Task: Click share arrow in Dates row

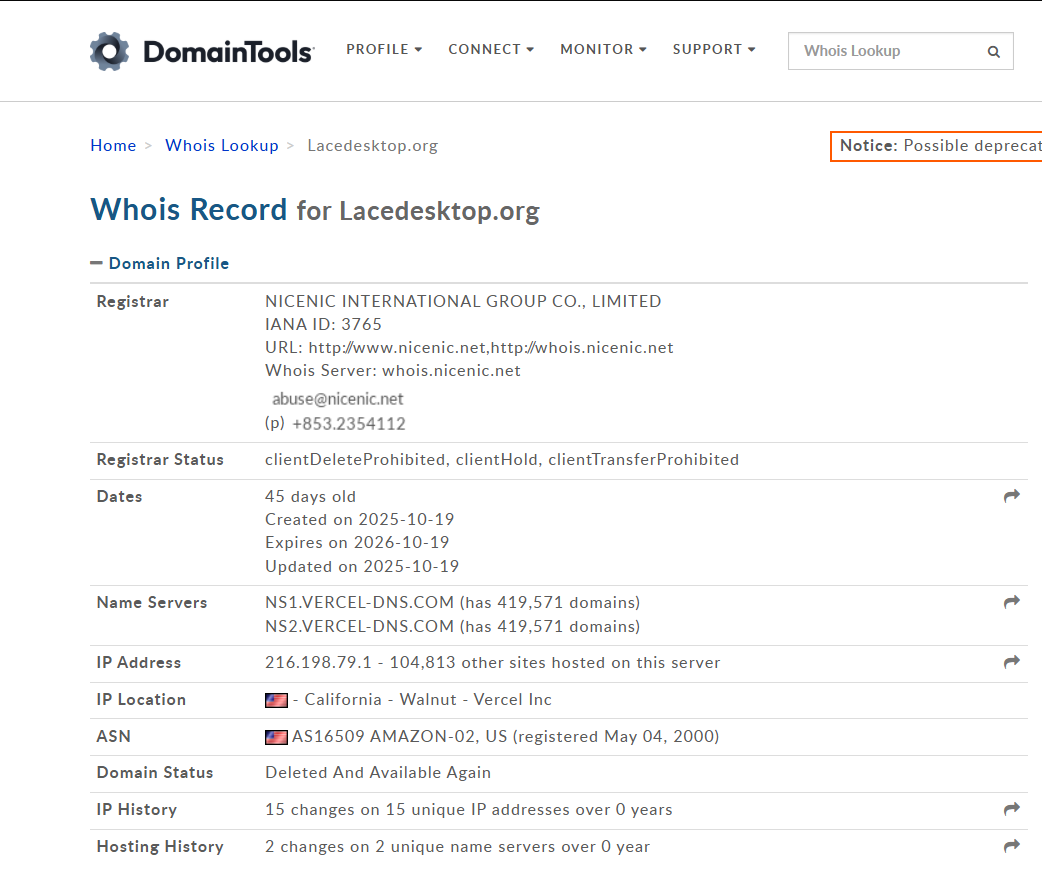Action: pos(1011,496)
